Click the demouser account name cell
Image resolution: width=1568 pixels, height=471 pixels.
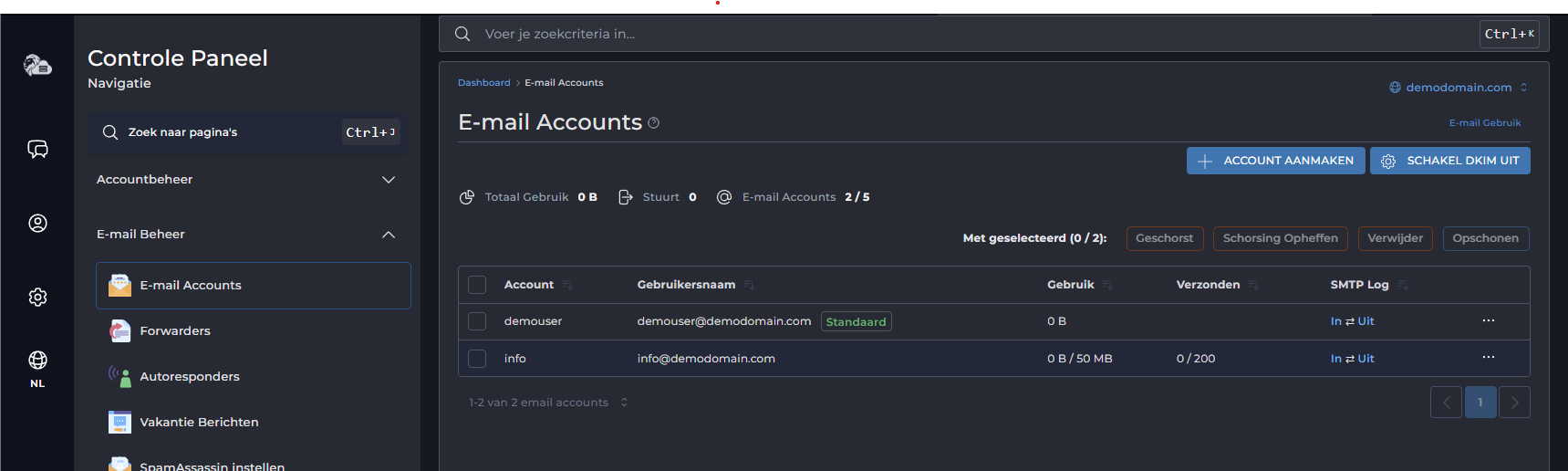(x=533, y=321)
